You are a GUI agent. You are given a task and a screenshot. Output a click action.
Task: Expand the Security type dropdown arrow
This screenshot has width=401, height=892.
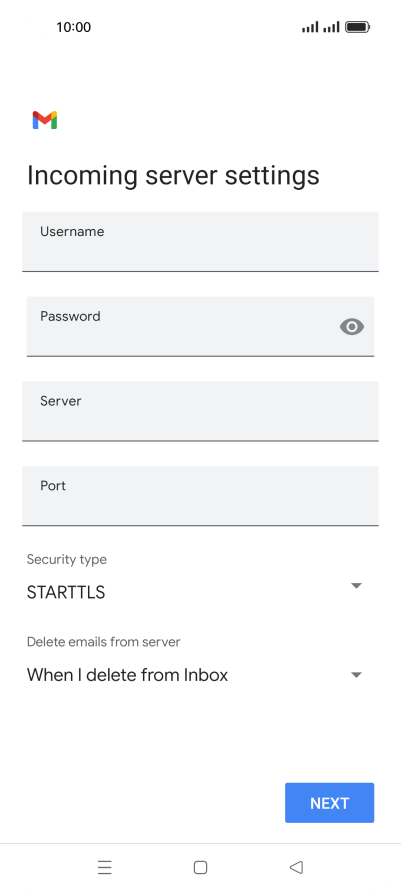tap(356, 585)
